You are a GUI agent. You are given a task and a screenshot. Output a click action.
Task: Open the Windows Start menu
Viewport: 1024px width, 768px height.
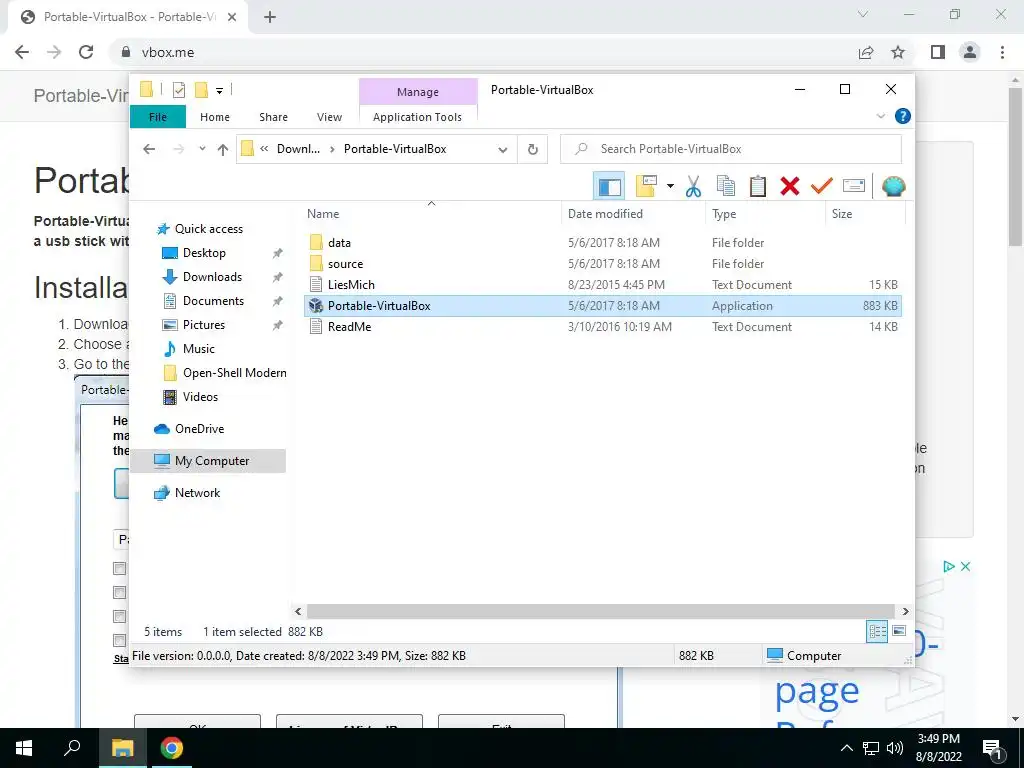click(x=24, y=748)
